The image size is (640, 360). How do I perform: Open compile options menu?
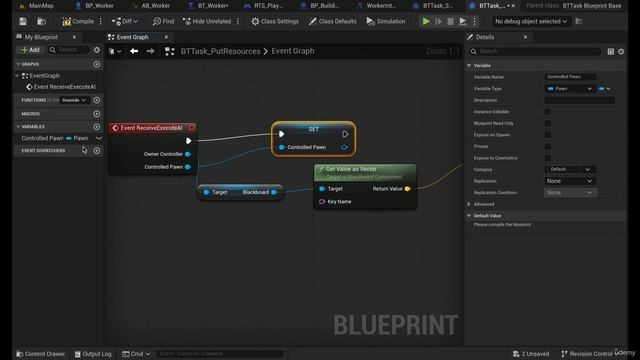[101, 21]
